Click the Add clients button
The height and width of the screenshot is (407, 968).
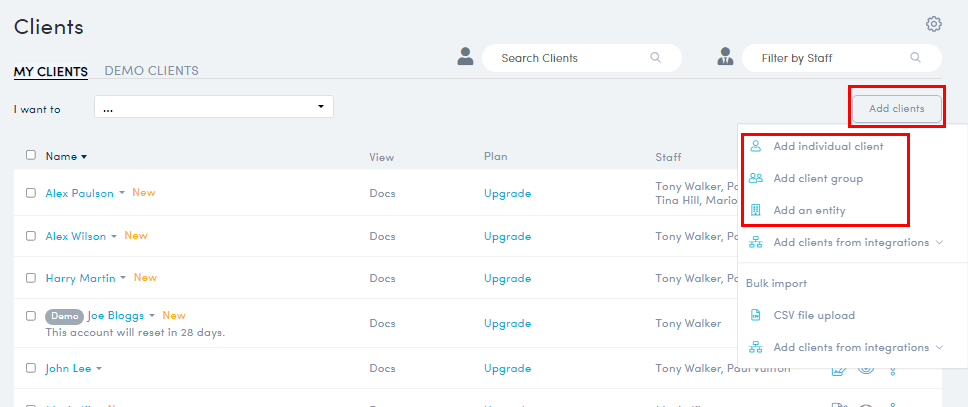pos(896,108)
